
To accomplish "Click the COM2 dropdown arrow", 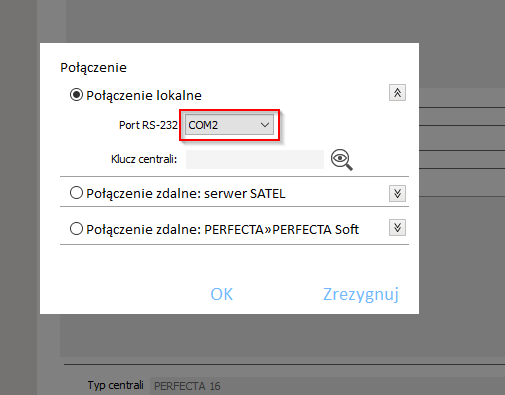I will (265, 125).
